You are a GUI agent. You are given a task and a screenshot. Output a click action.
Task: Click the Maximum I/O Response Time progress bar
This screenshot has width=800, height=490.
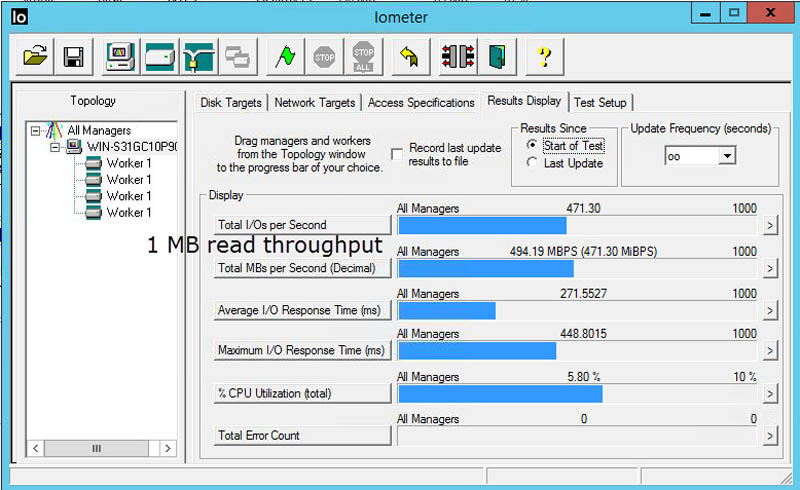577,351
